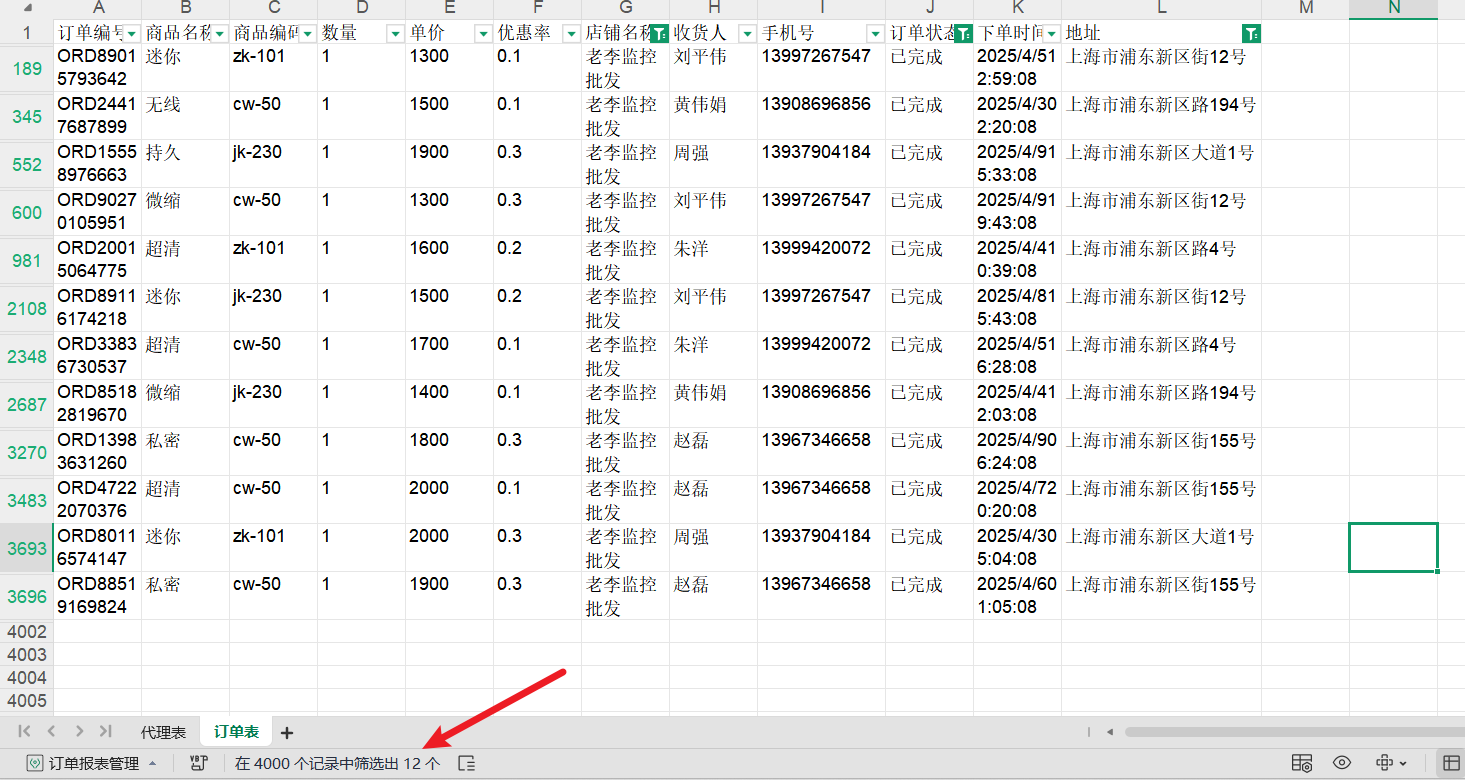Select the normal grid view icon
The width and height of the screenshot is (1465, 780).
point(1449,763)
